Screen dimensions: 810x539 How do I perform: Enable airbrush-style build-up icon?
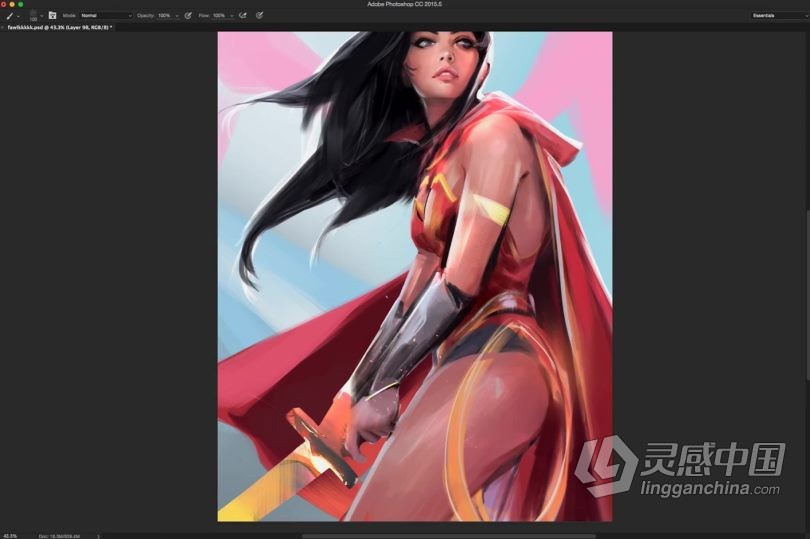click(243, 16)
